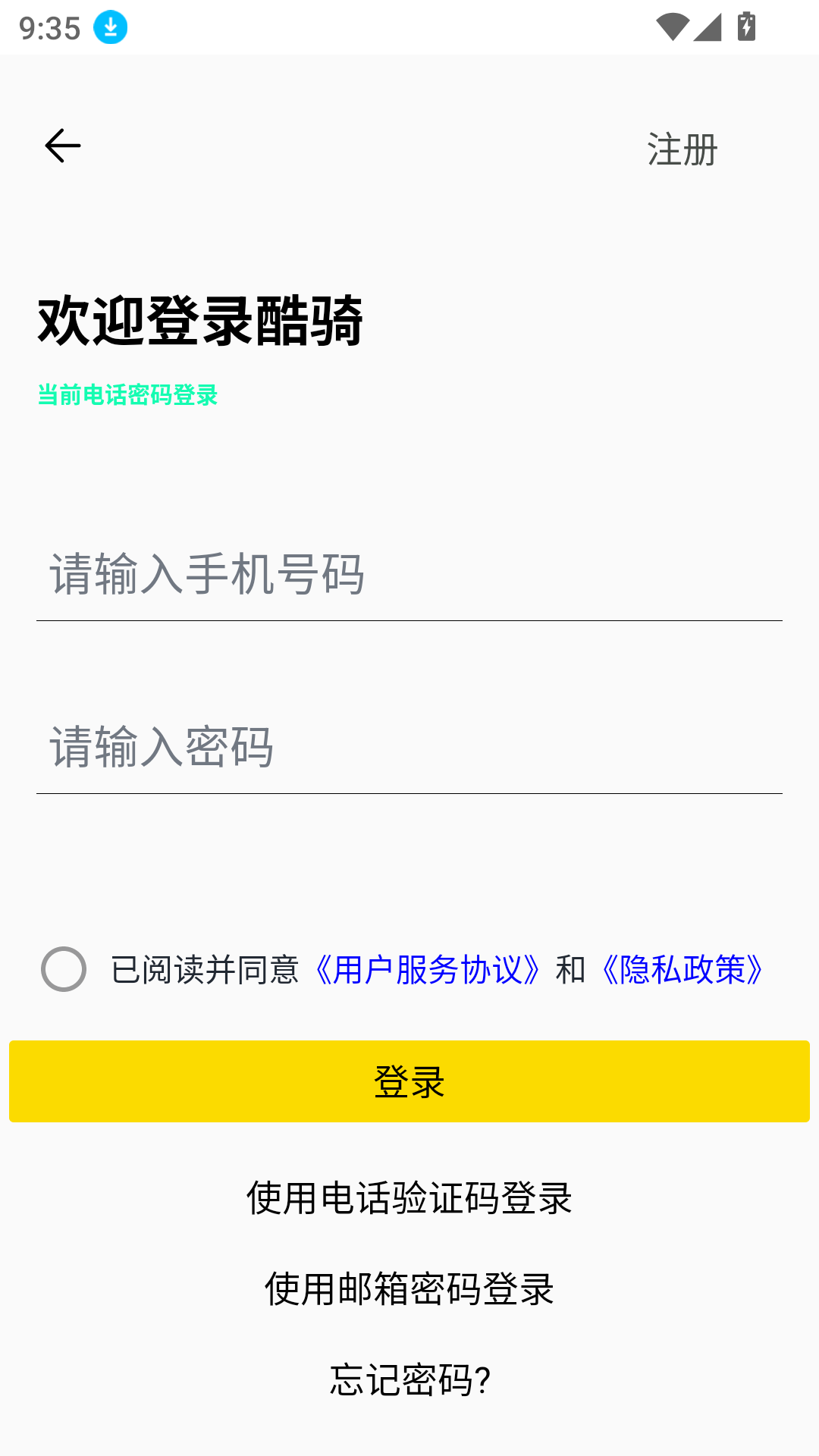Focus the 请输入手机号码 phone number field

tap(409, 575)
